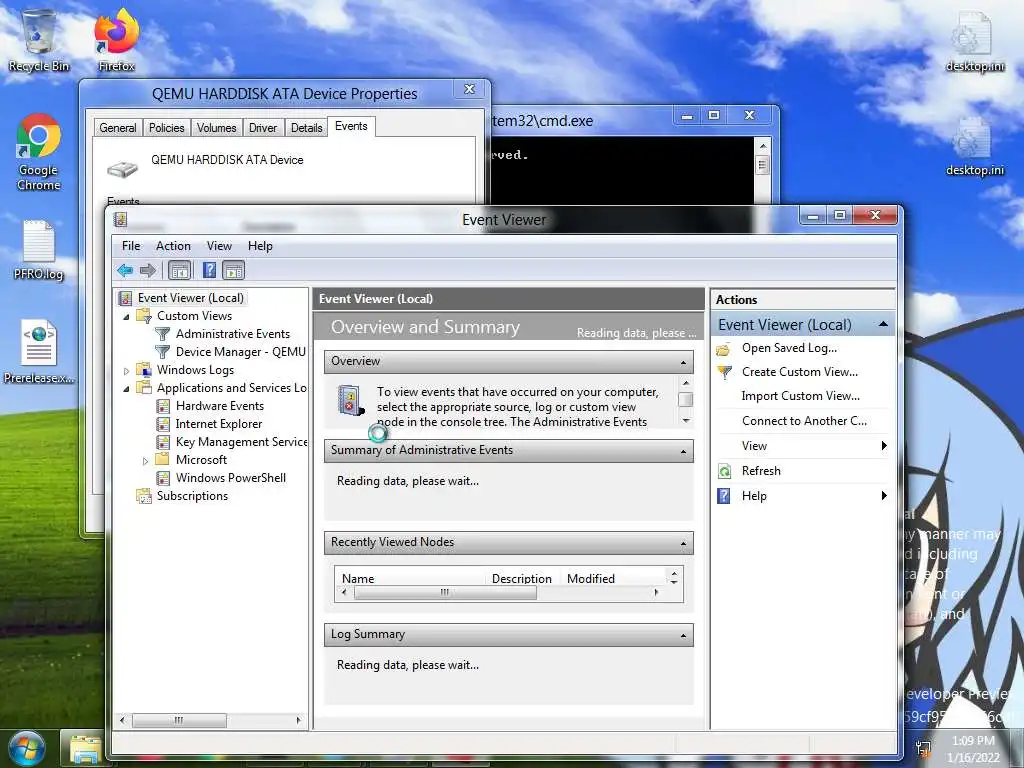Click Open Saved Log action
This screenshot has width=1024, height=768.
pyautogui.click(x=789, y=348)
